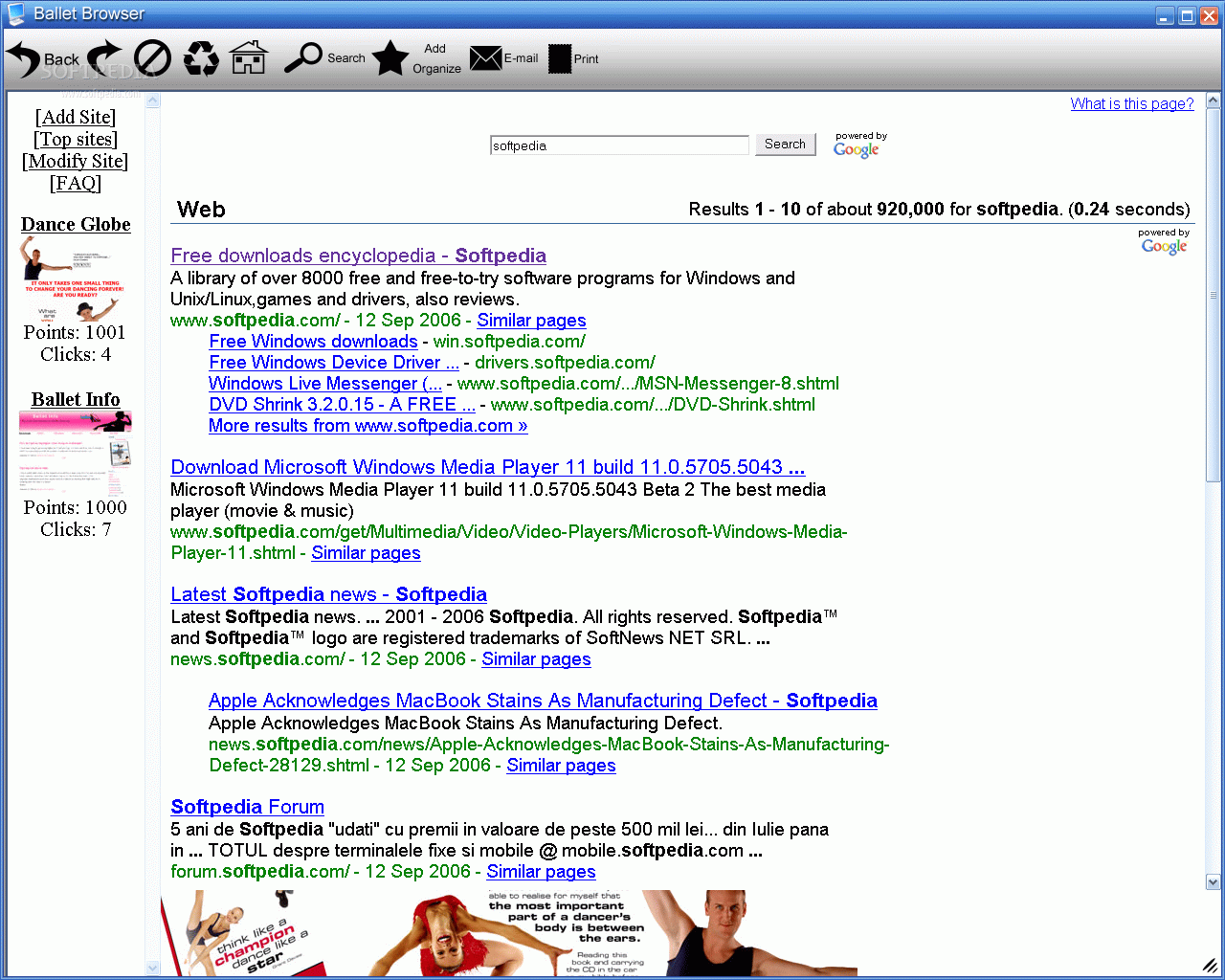Click the Print icon
This screenshot has width=1225, height=980.
coord(560,58)
